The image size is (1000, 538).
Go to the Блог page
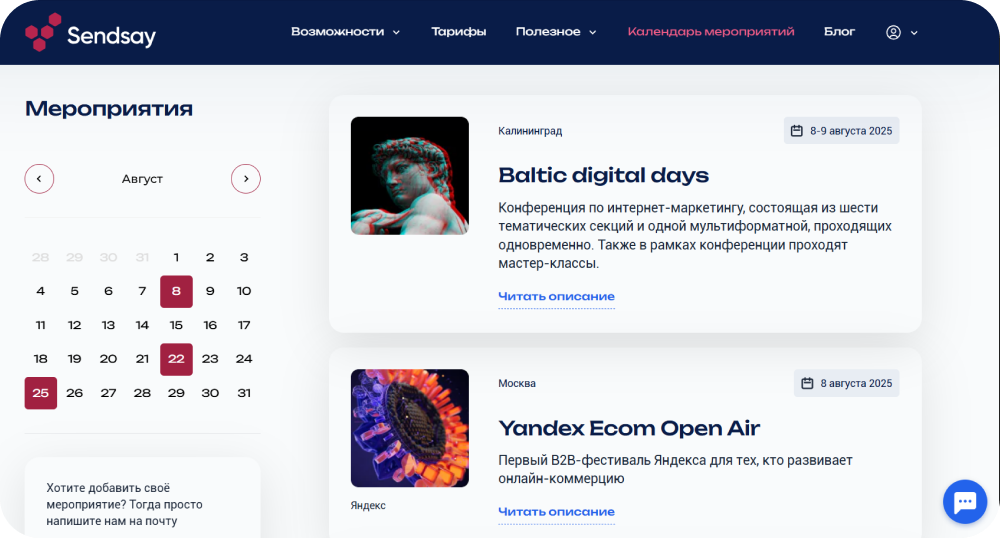(x=839, y=31)
